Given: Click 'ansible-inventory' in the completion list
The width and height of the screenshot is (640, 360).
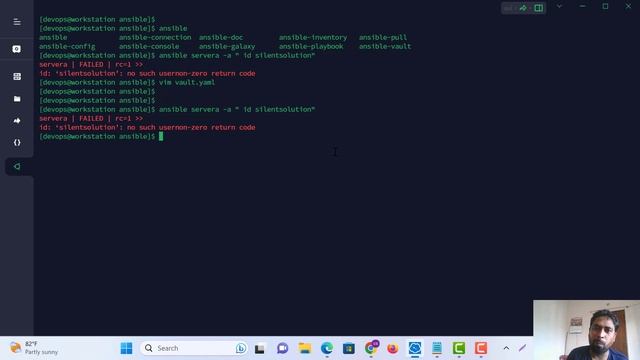Looking at the screenshot, I should (313, 38).
